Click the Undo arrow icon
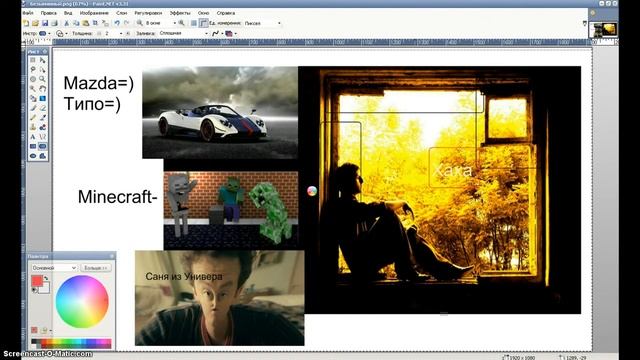 [x=117, y=23]
